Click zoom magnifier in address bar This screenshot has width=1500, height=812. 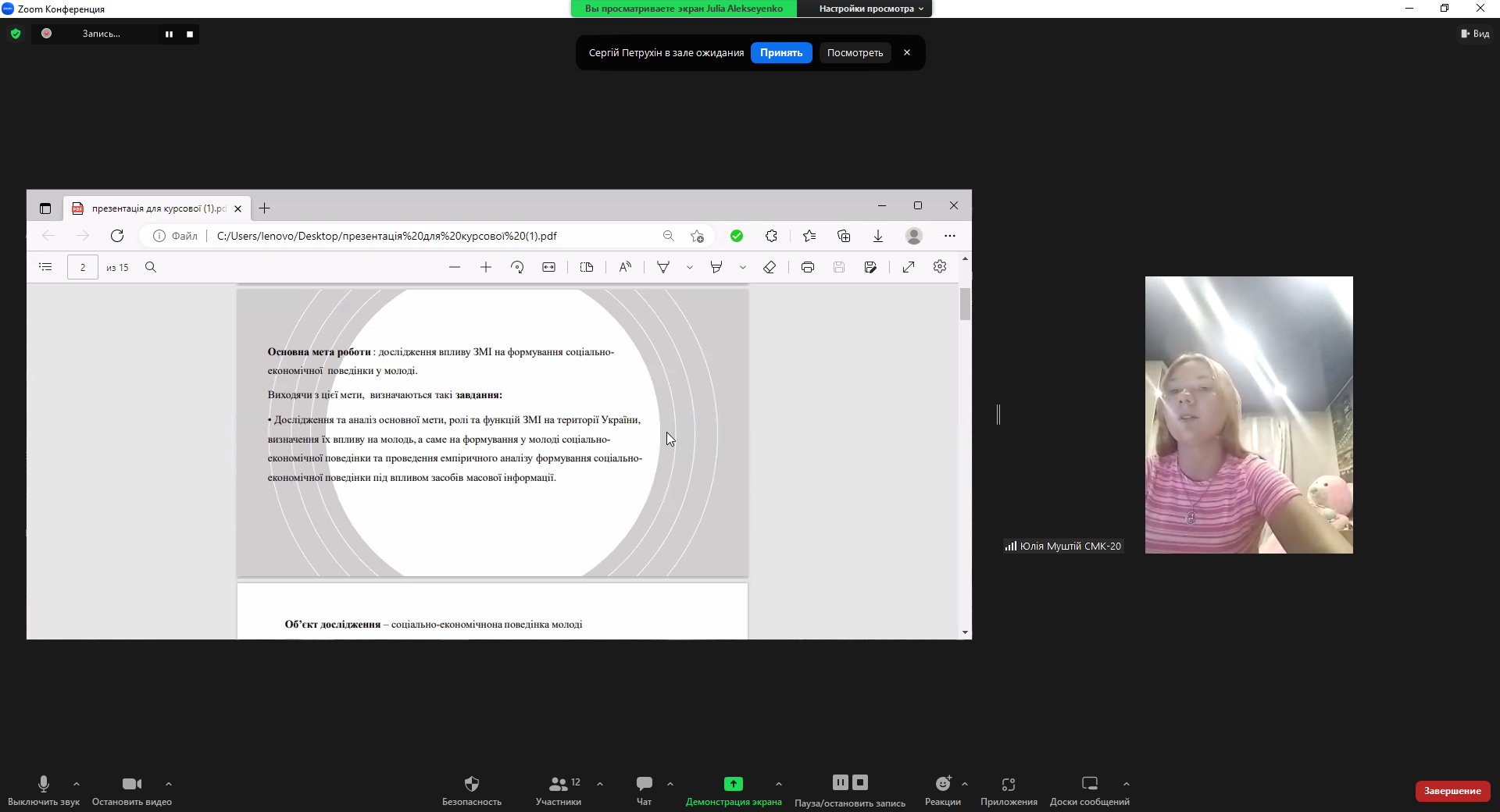669,236
